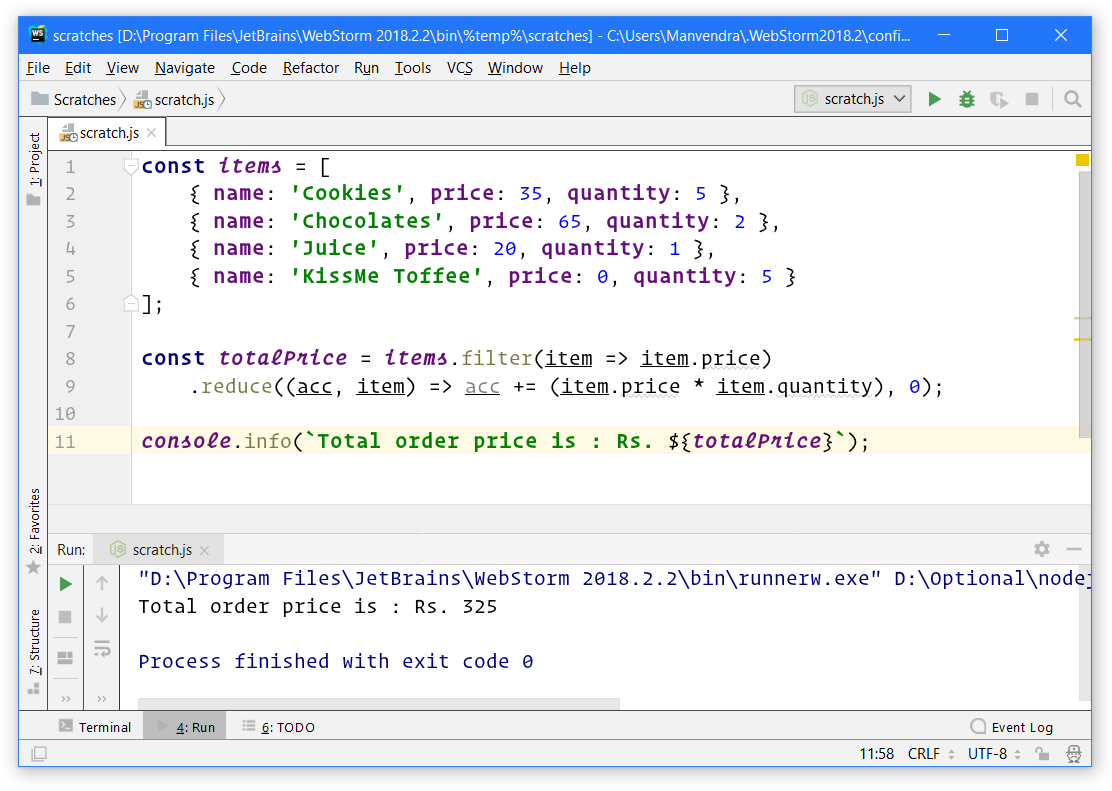
Task: Click the Hector inspector icon in status bar
Action: tap(1074, 754)
